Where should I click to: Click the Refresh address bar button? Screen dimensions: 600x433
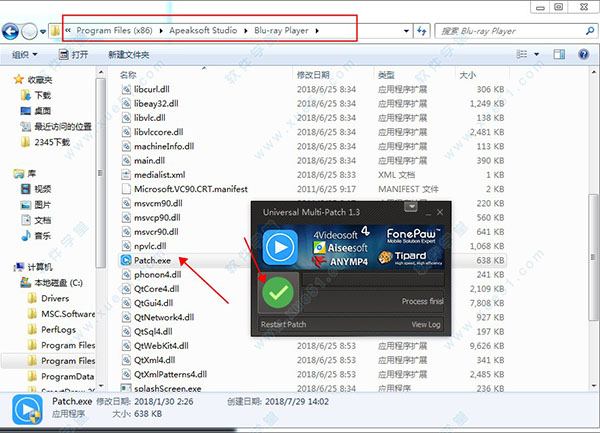[x=422, y=31]
